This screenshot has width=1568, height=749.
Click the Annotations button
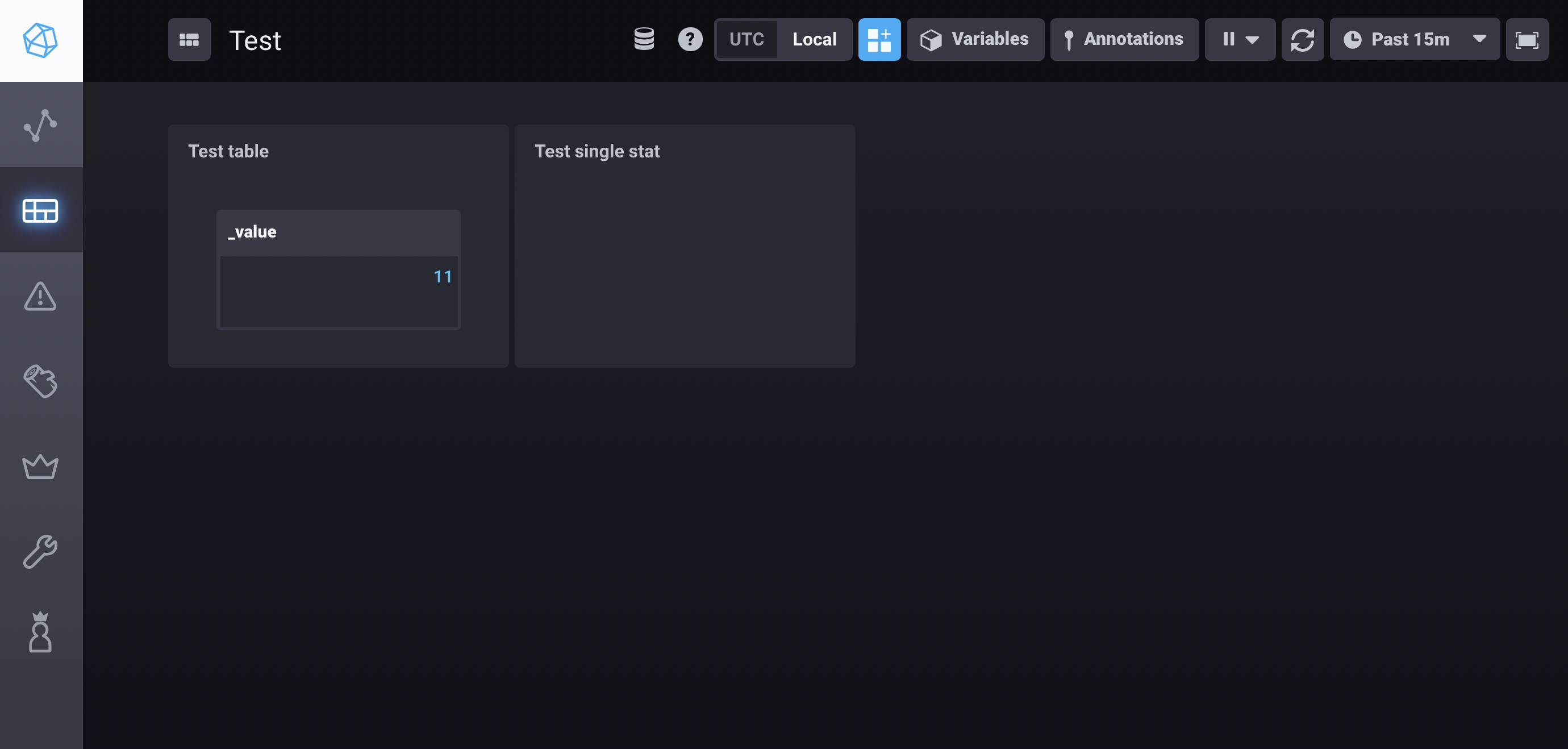[x=1124, y=39]
